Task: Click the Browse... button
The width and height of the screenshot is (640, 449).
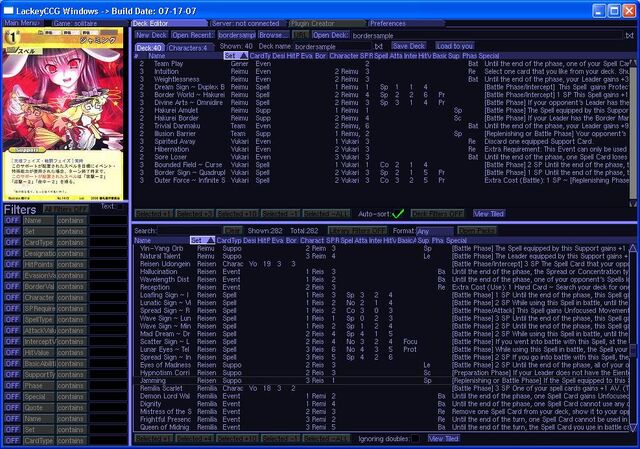Action: pos(271,35)
